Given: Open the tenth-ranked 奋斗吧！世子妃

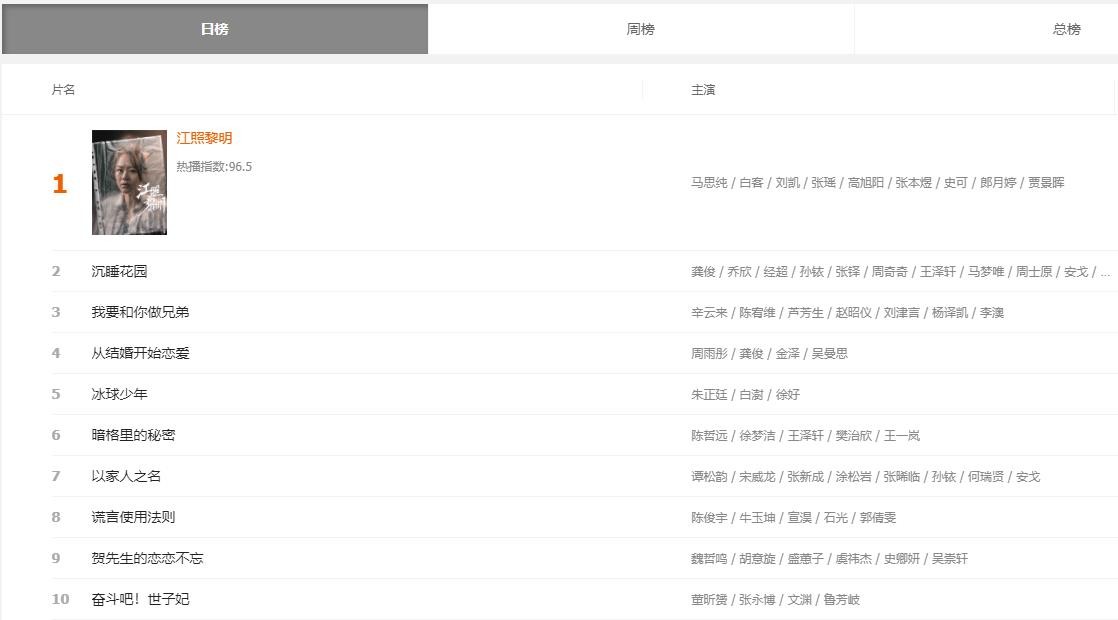Looking at the screenshot, I should pyautogui.click(x=140, y=599).
